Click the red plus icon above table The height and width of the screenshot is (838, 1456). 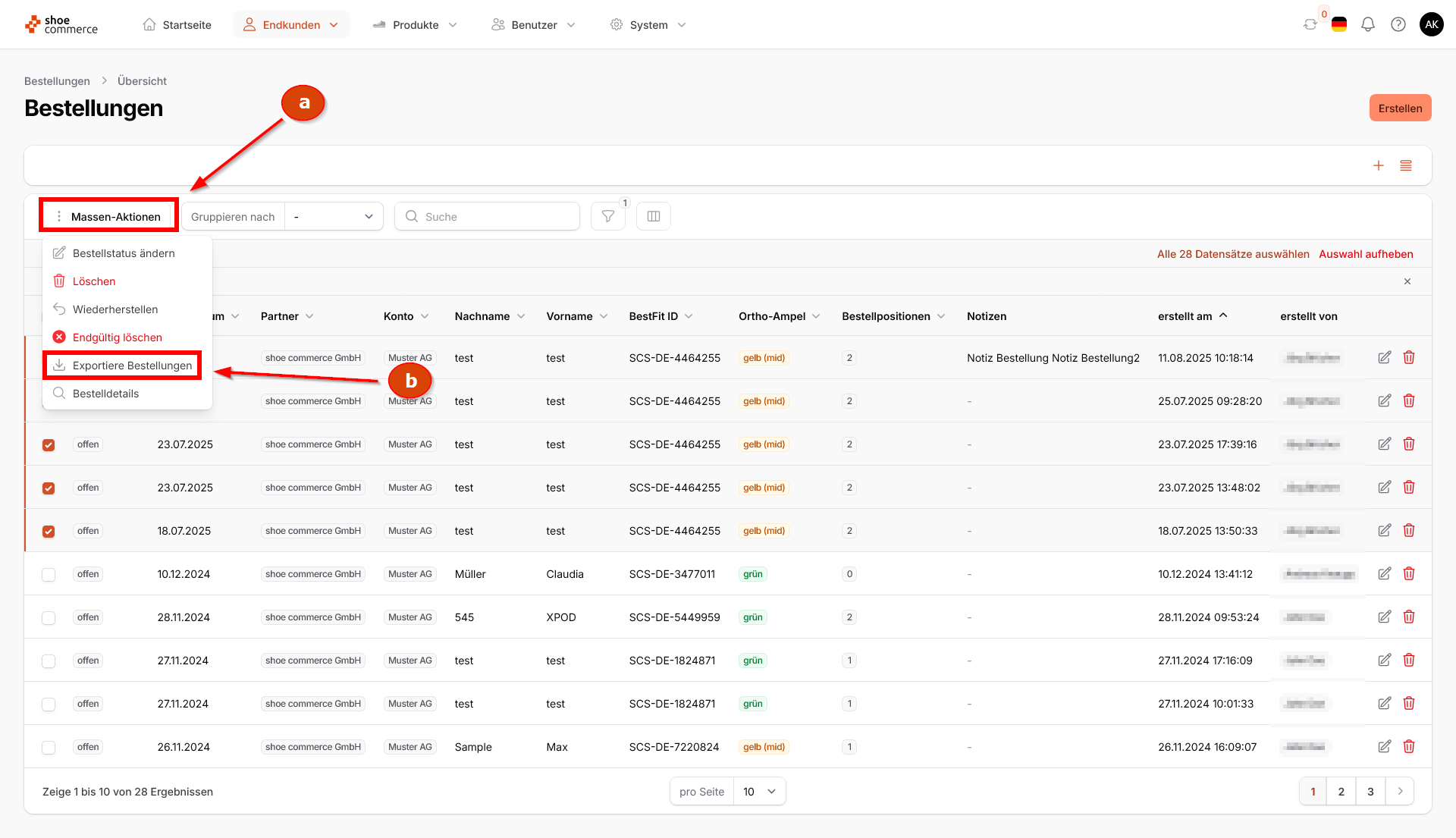[1378, 165]
